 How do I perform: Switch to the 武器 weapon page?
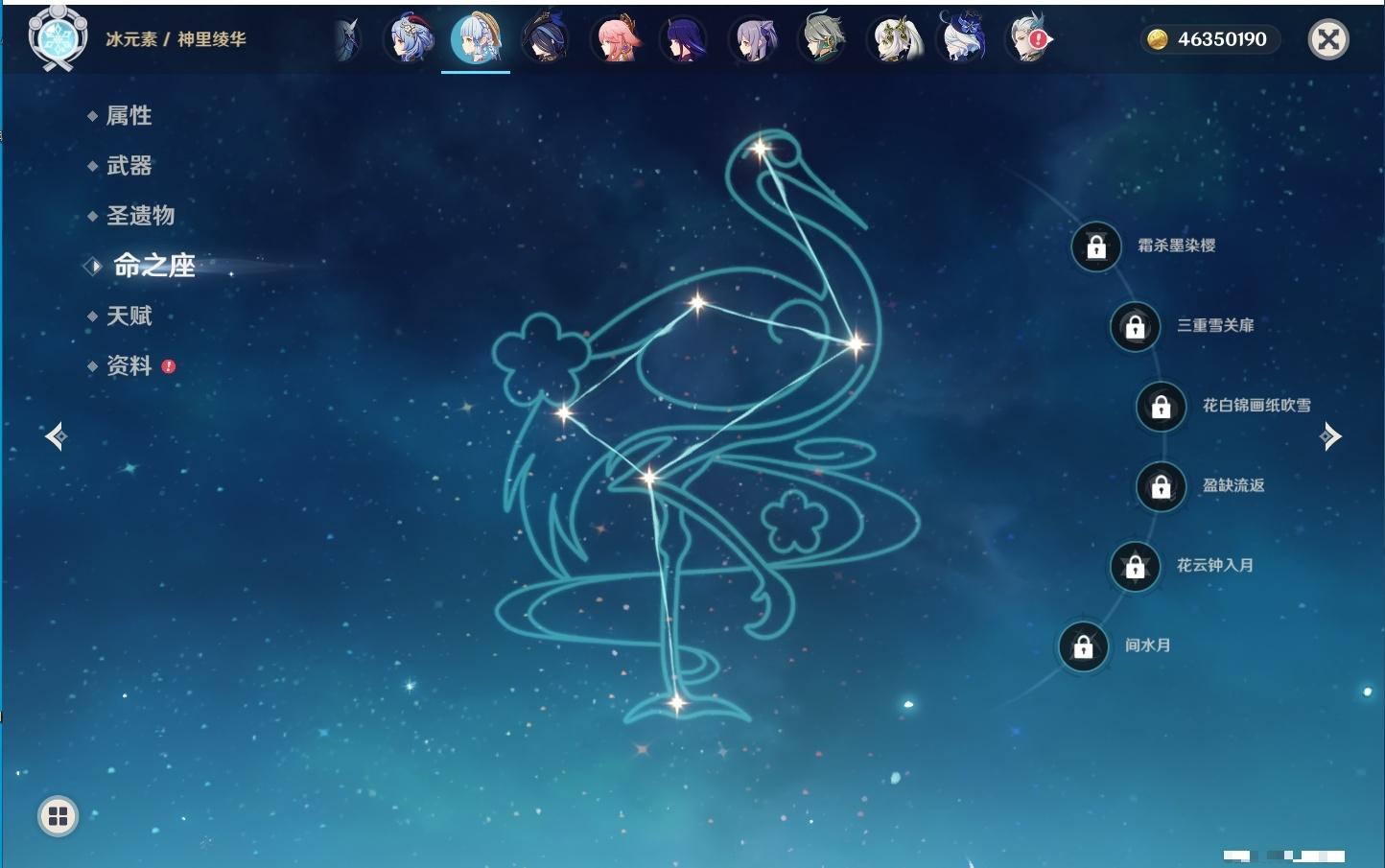[x=129, y=166]
